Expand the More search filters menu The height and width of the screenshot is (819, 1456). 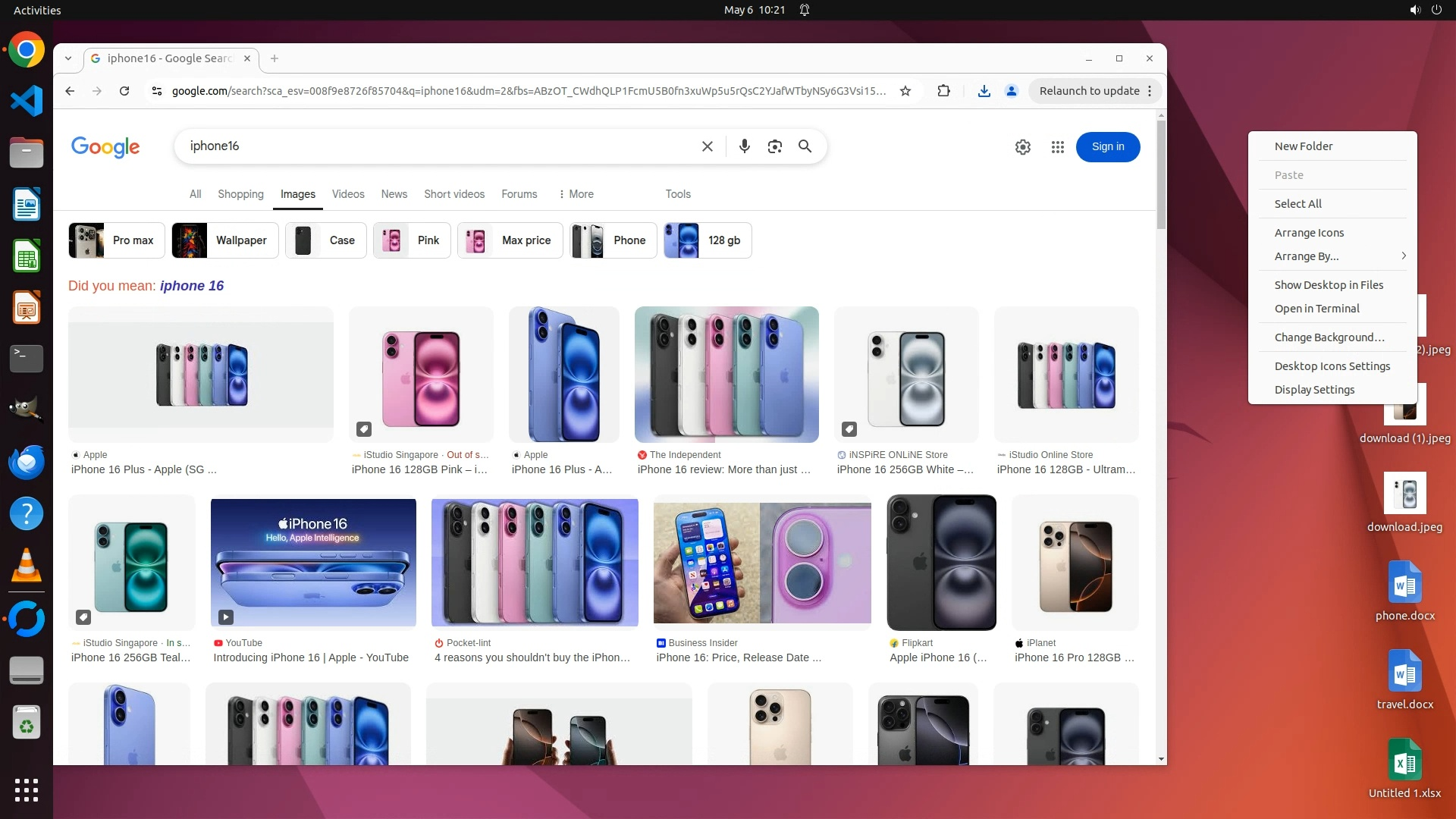(x=576, y=194)
